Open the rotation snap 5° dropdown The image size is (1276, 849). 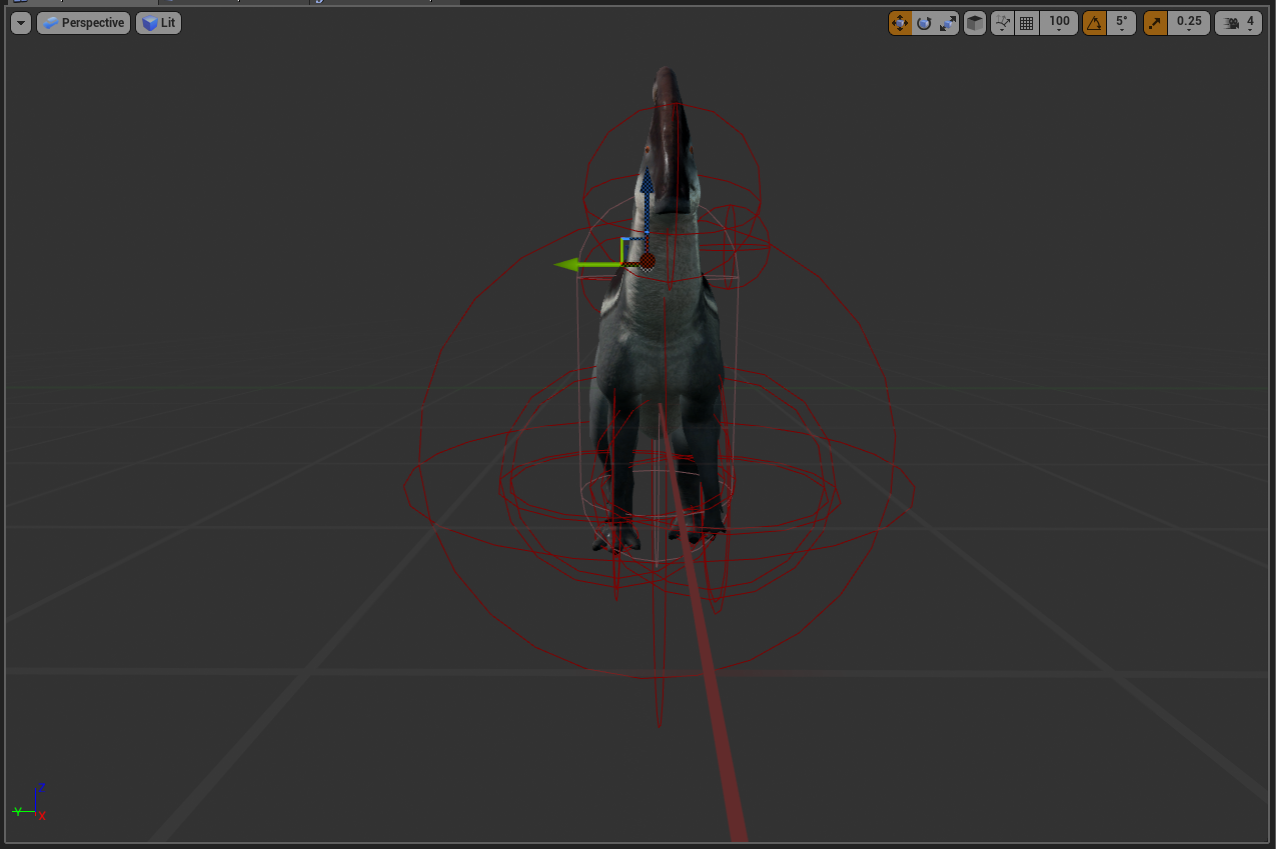pos(1122,23)
